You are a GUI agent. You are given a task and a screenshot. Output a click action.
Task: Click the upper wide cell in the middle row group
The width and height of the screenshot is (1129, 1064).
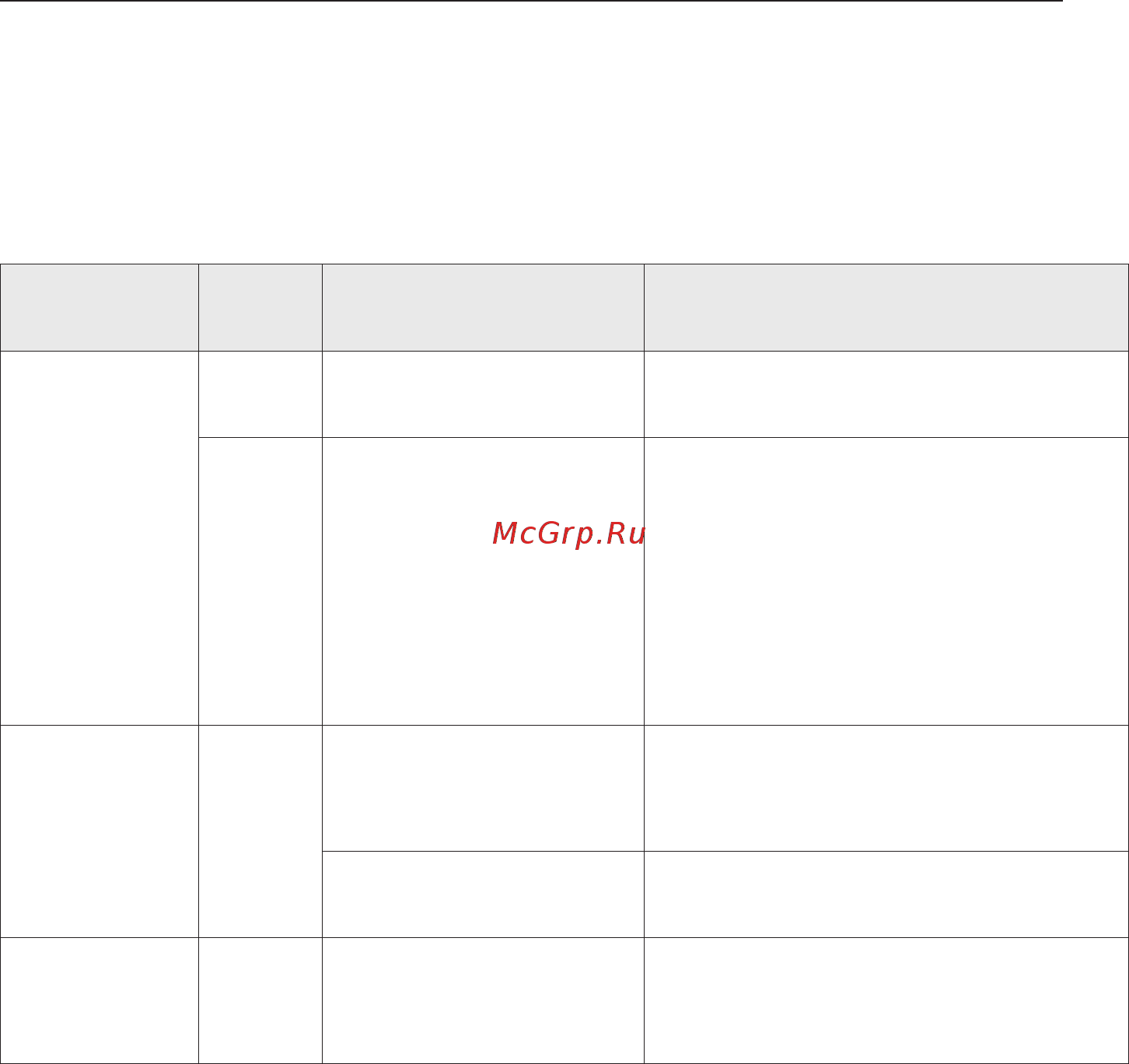886,789
